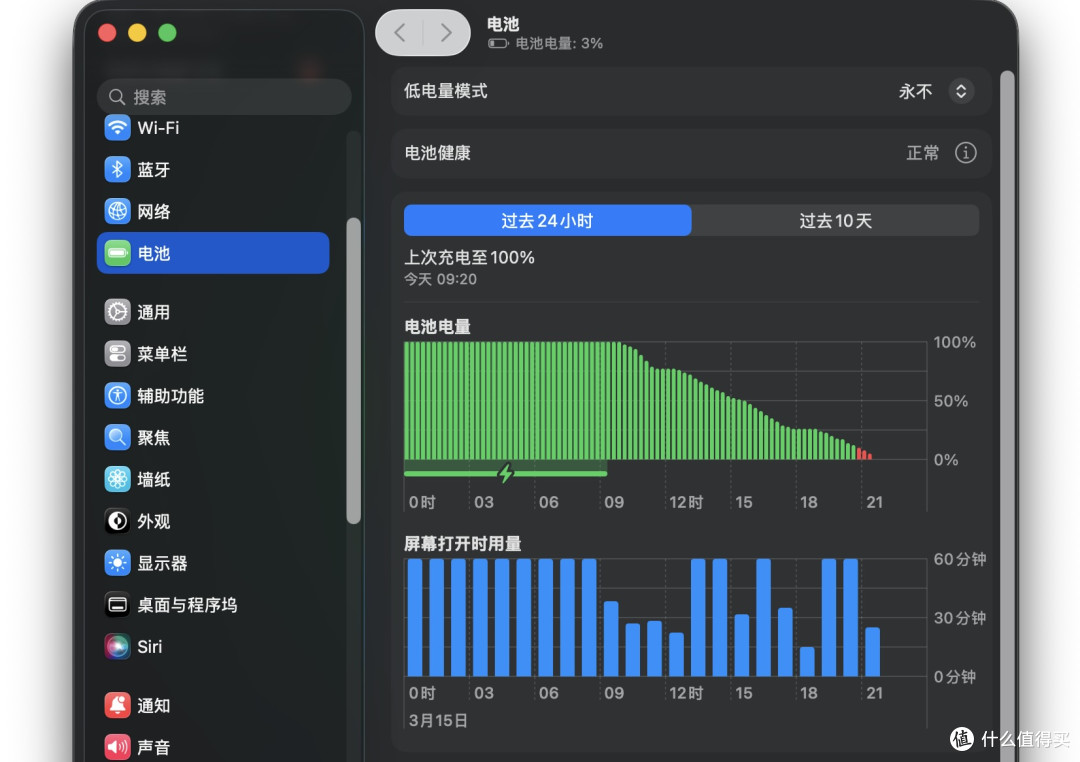
Task: Click 上次充电至100% text
Action: (x=469, y=258)
